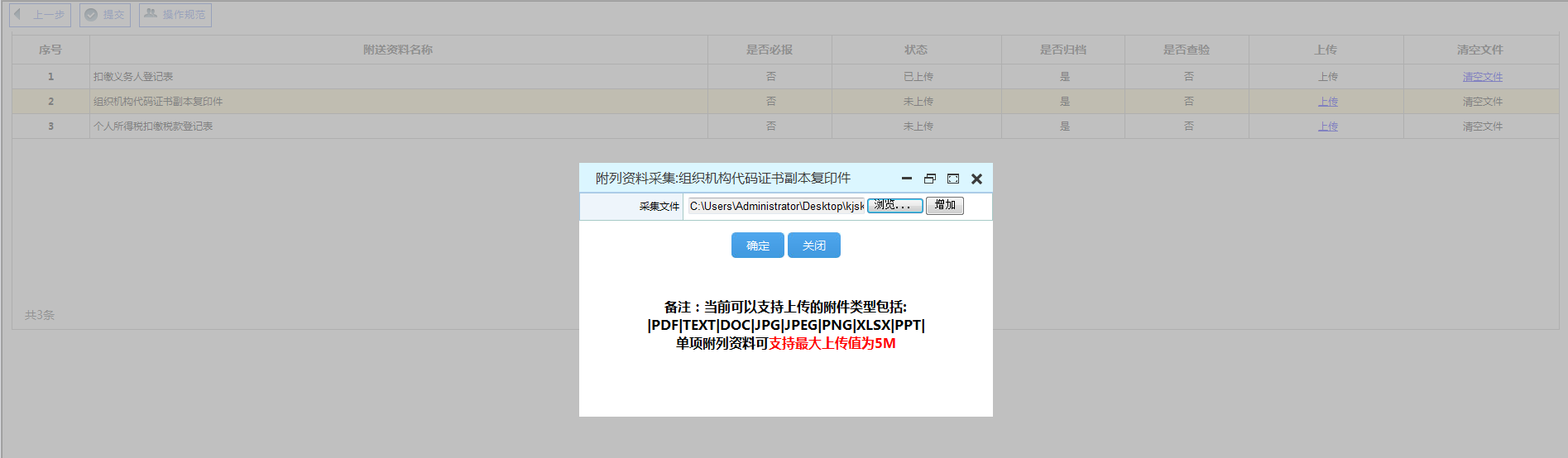
Task: Select the row 扣缴义务人登记表
Action: pos(785,77)
